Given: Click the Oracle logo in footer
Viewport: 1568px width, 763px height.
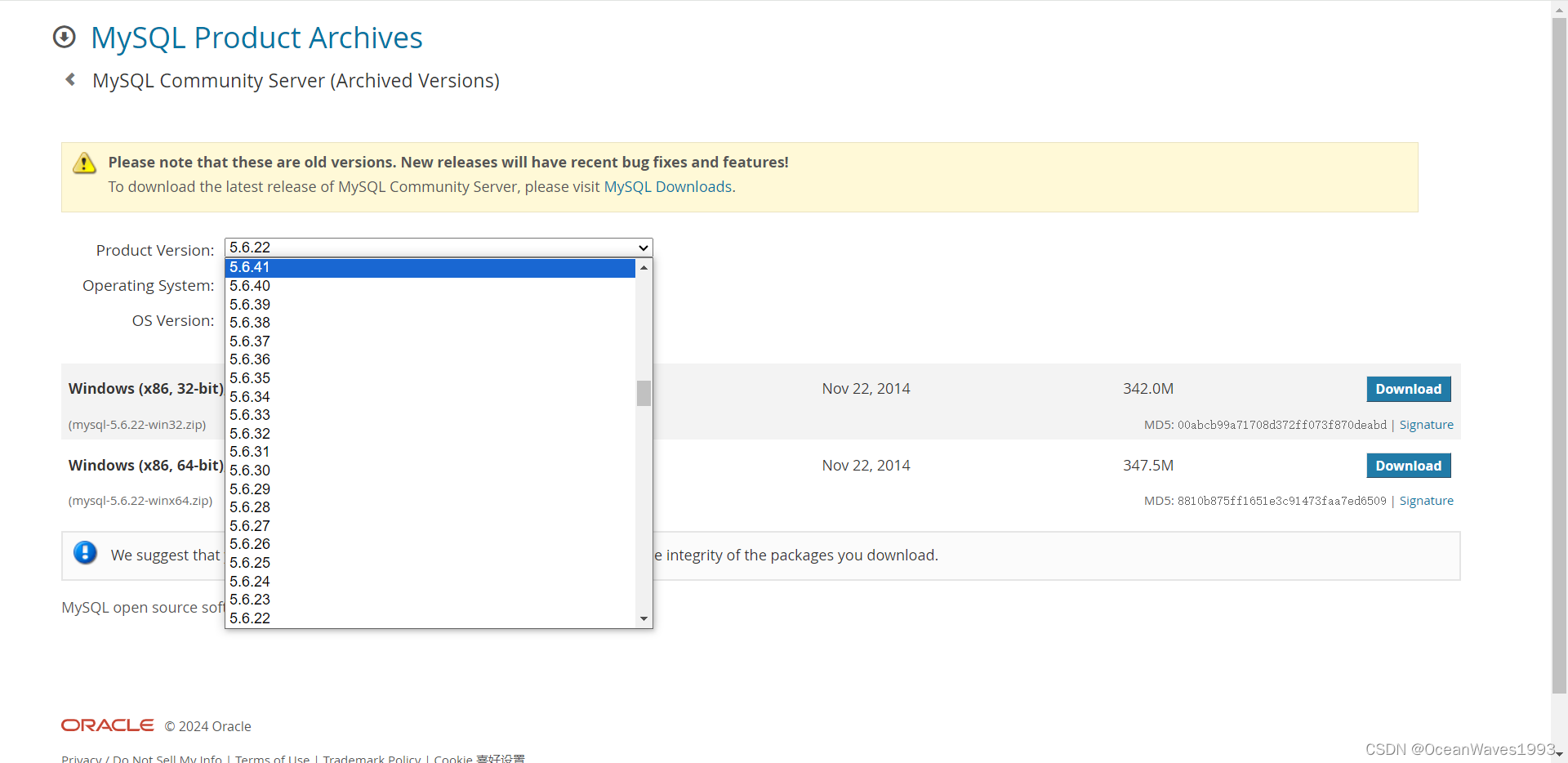Looking at the screenshot, I should click(108, 725).
